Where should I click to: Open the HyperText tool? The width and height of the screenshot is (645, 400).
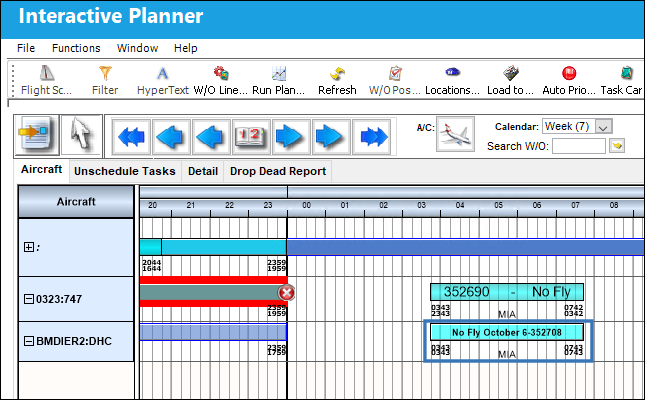162,74
